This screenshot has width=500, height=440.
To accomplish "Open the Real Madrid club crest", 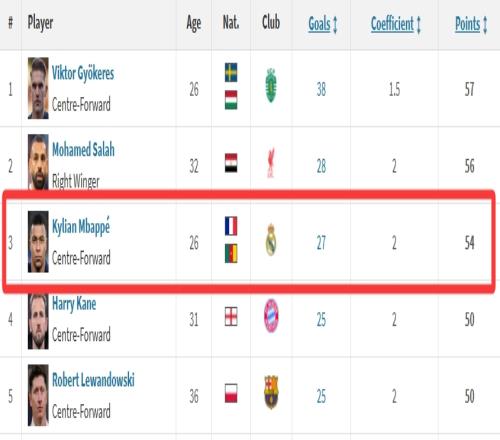I will point(271,239).
